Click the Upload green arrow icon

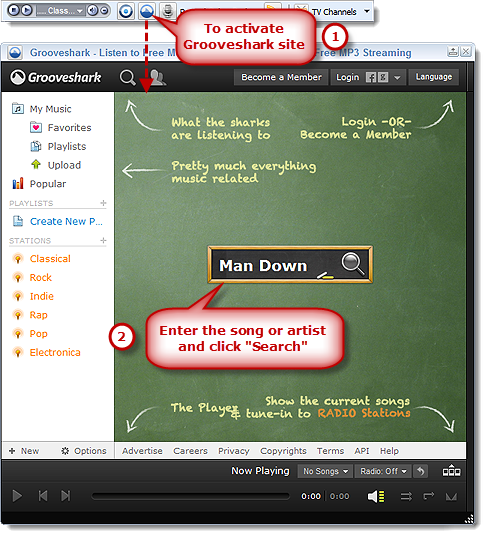tap(36, 164)
